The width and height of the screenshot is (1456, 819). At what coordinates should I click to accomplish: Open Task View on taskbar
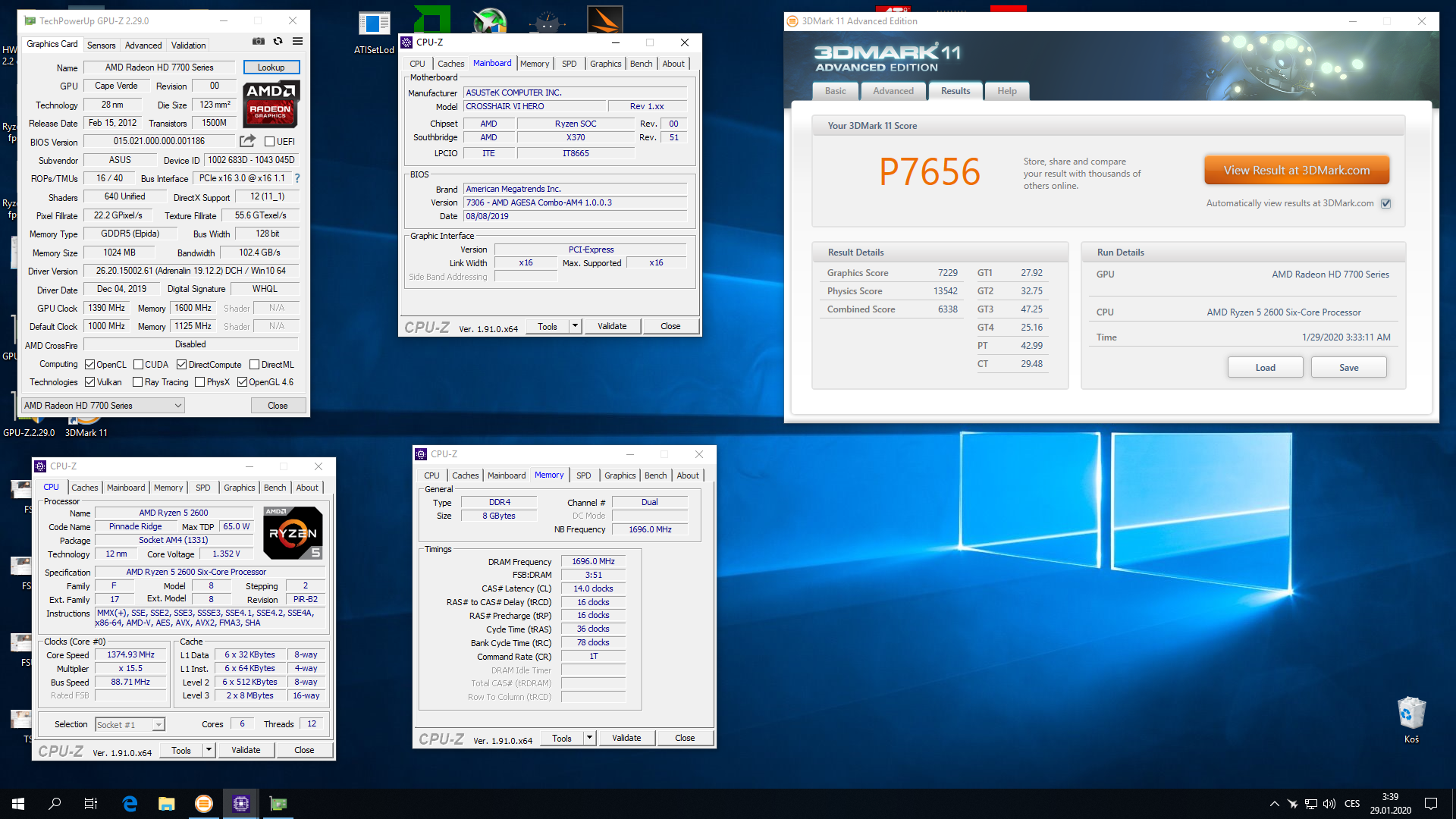pos(91,804)
